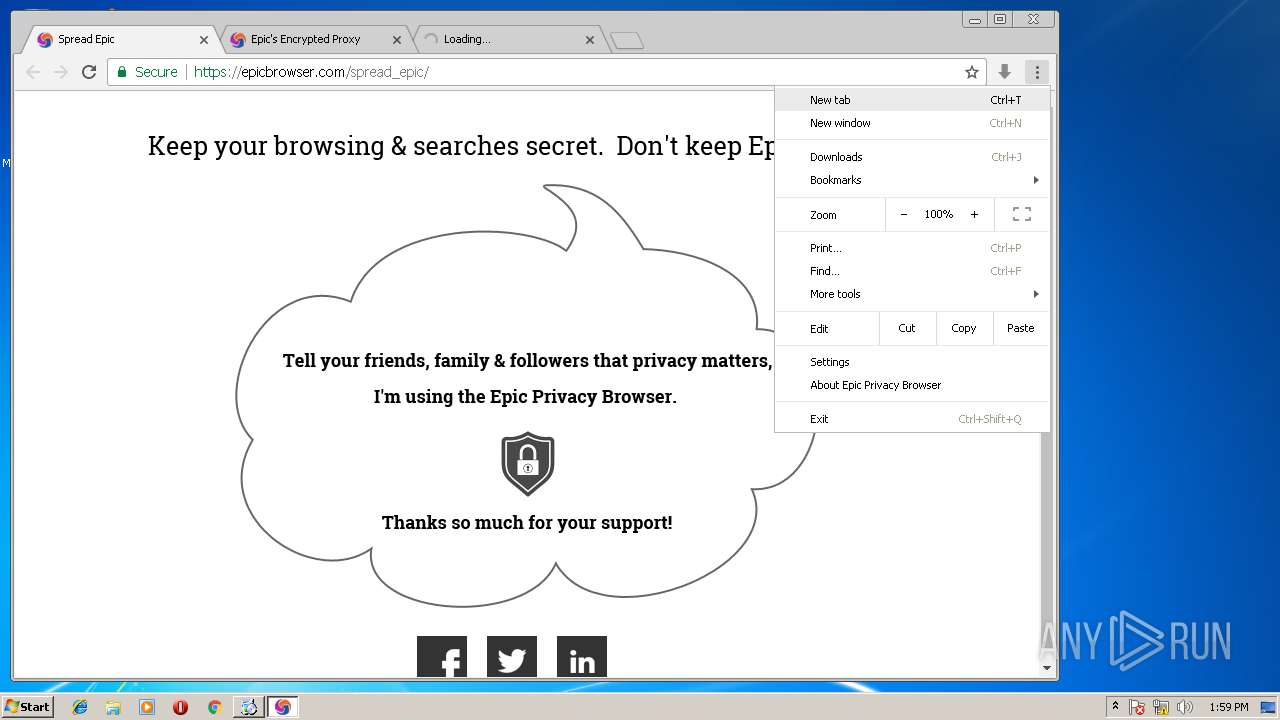
Task: Open the media player taskbar icon
Action: (x=147, y=707)
